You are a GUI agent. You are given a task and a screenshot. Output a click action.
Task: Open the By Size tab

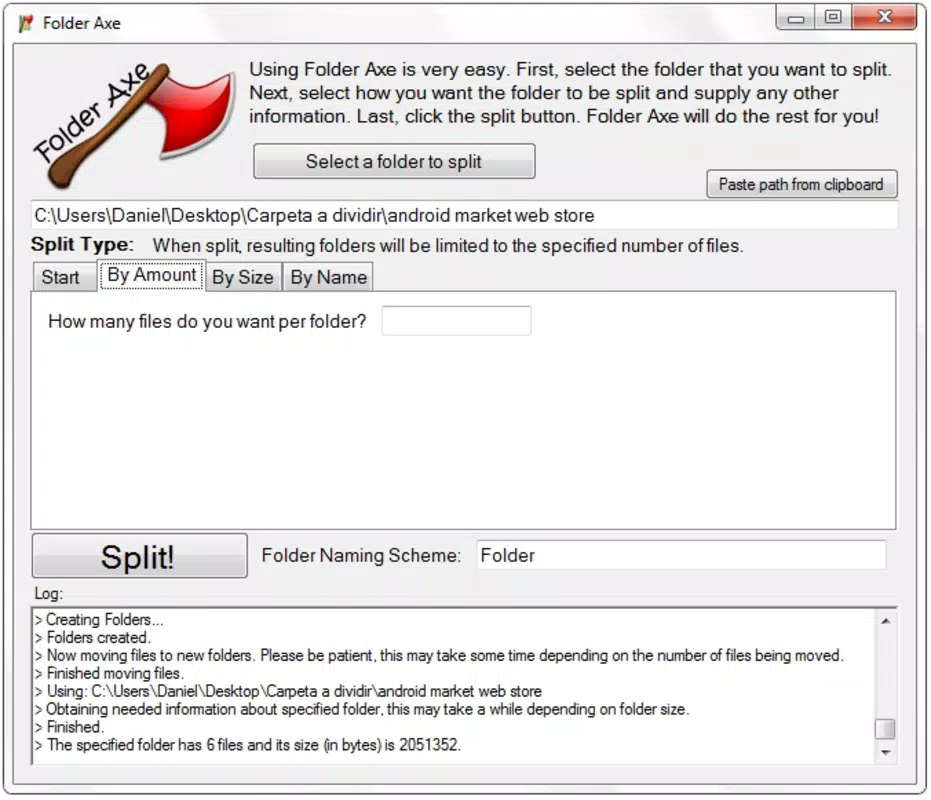point(243,277)
